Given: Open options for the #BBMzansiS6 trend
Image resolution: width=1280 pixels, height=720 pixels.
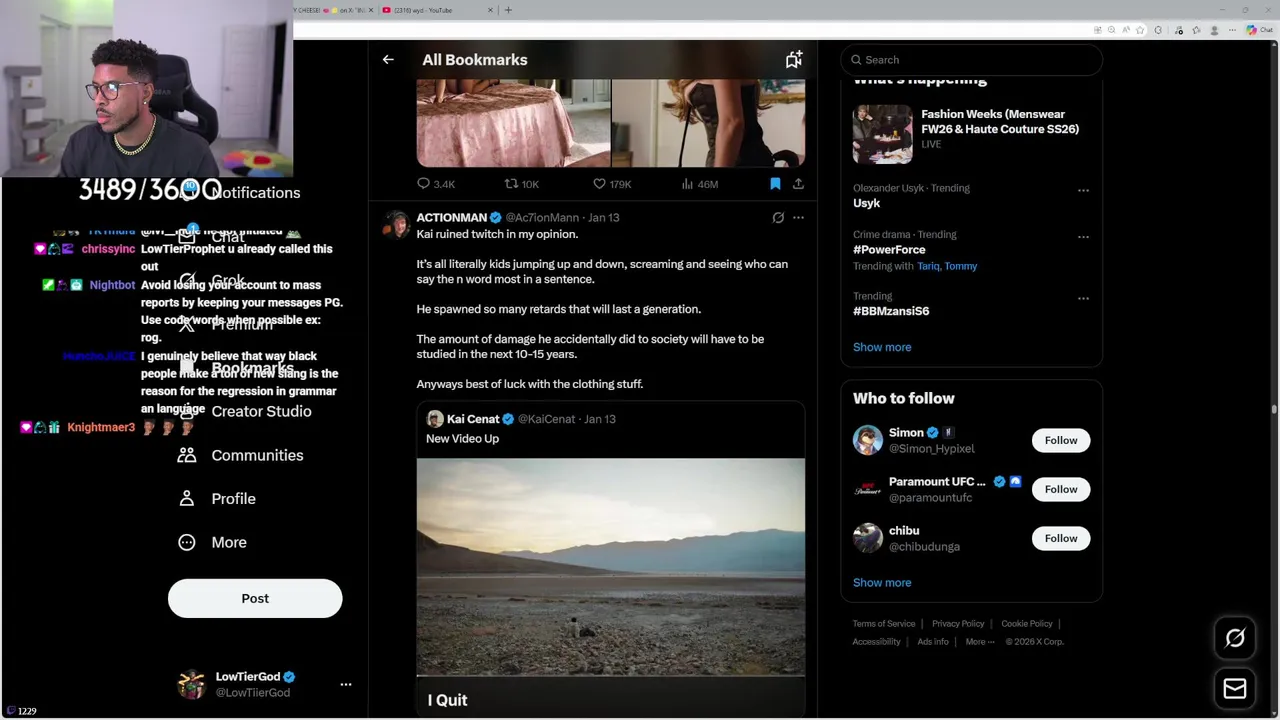Looking at the screenshot, I should pos(1083,298).
